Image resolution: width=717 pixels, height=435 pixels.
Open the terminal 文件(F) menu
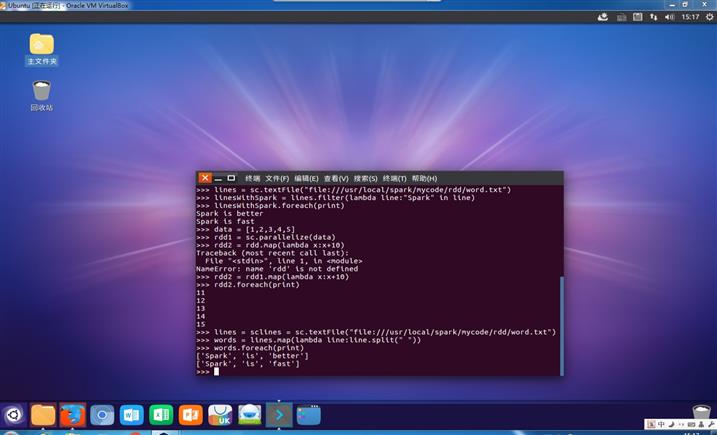[277, 178]
